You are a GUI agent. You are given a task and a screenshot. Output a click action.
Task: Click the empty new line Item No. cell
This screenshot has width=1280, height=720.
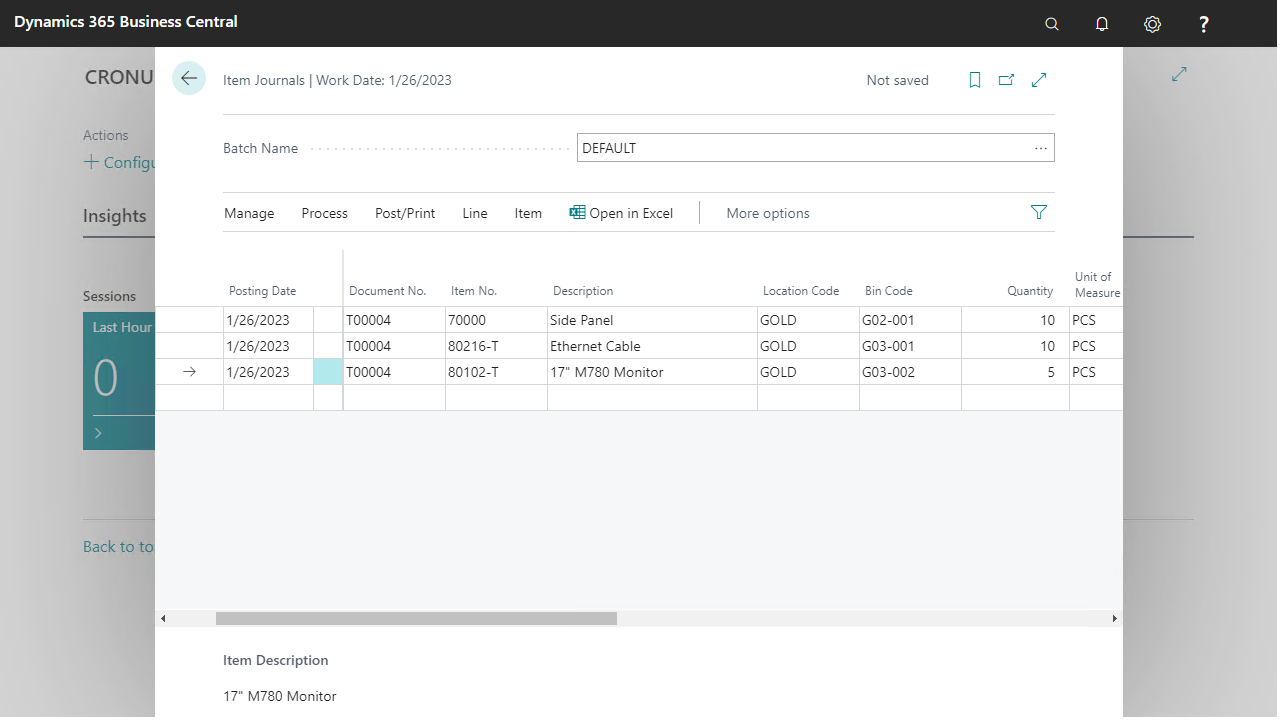[496, 398]
